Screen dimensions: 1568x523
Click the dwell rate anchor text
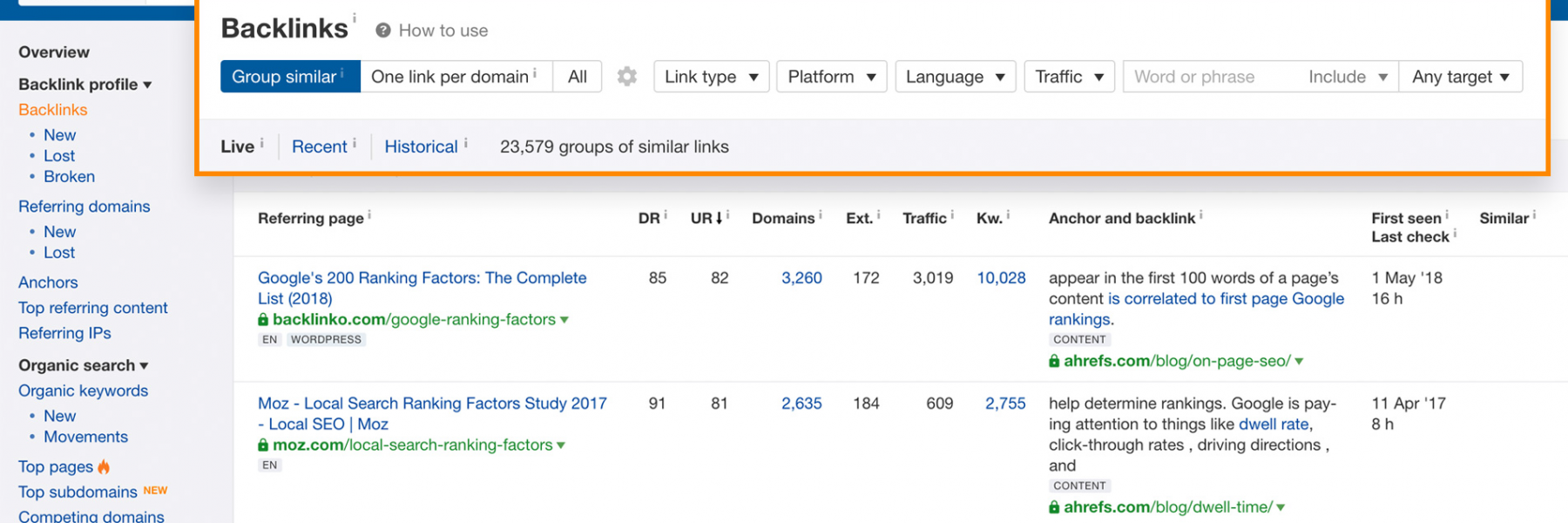[x=1274, y=425]
